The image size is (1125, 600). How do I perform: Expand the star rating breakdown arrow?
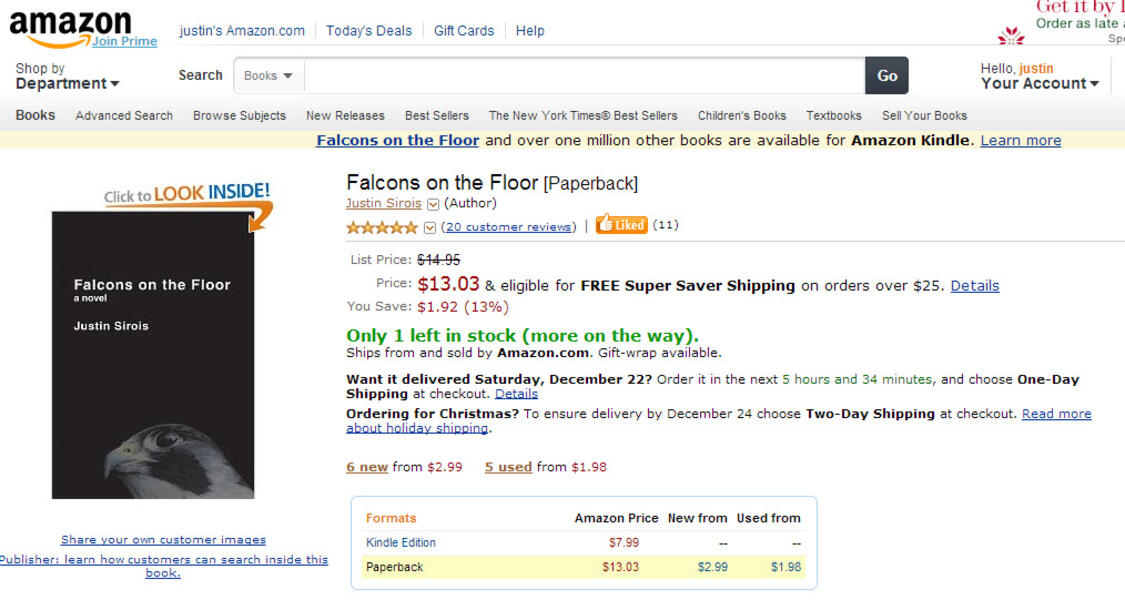(430, 228)
